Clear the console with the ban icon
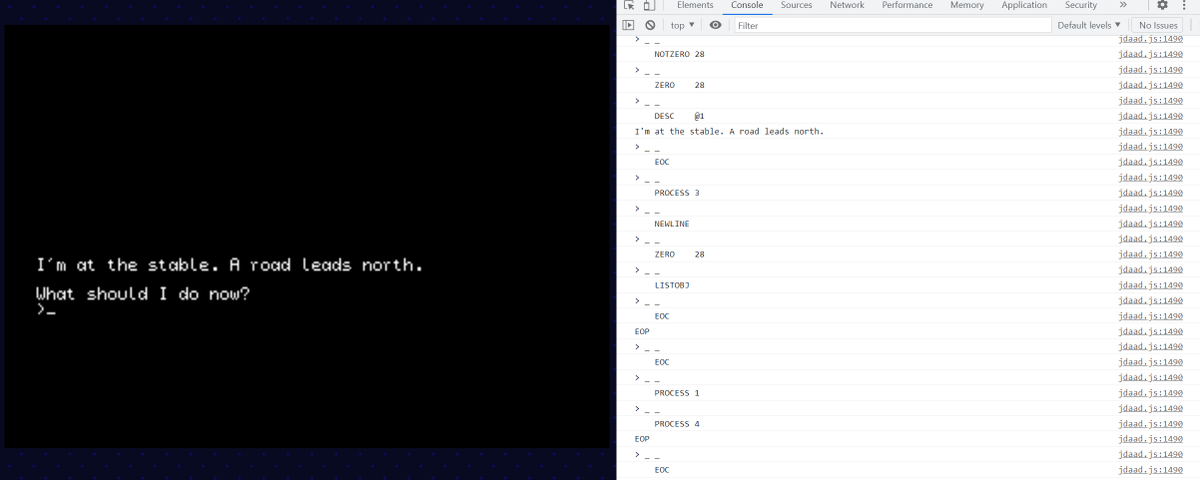Image resolution: width=1200 pixels, height=480 pixels. tap(650, 25)
